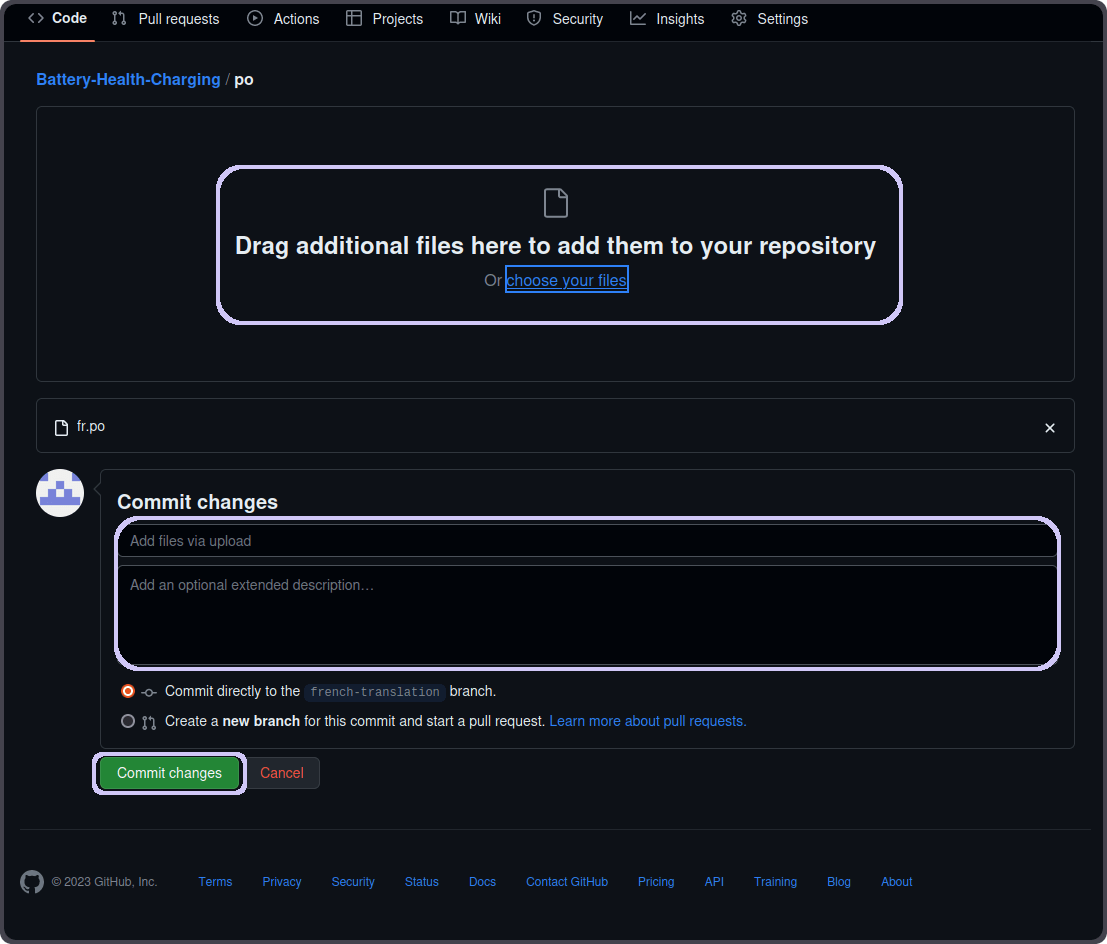Select commit directly to french-translation branch
1107x944 pixels.
[x=128, y=691]
